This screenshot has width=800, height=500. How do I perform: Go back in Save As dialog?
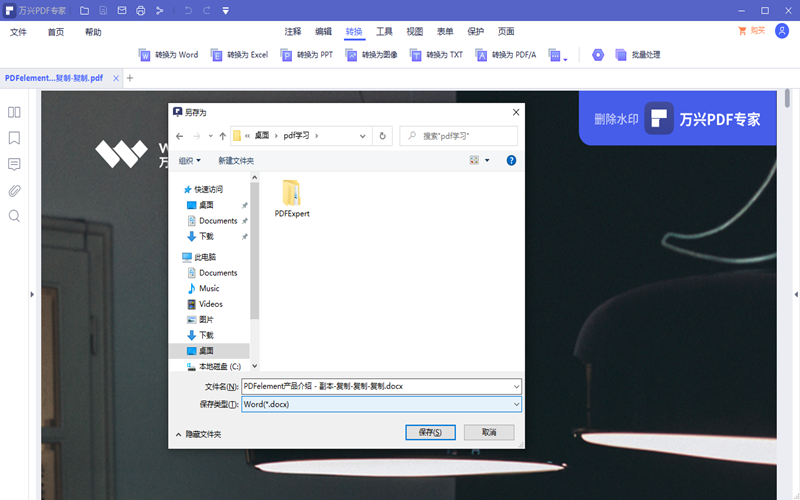(x=179, y=136)
